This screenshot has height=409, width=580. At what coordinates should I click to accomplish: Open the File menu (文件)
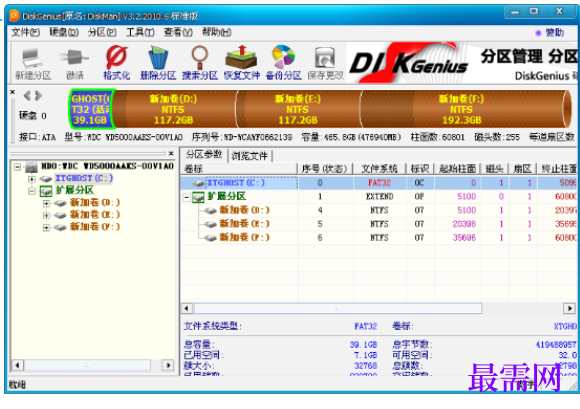point(25,33)
